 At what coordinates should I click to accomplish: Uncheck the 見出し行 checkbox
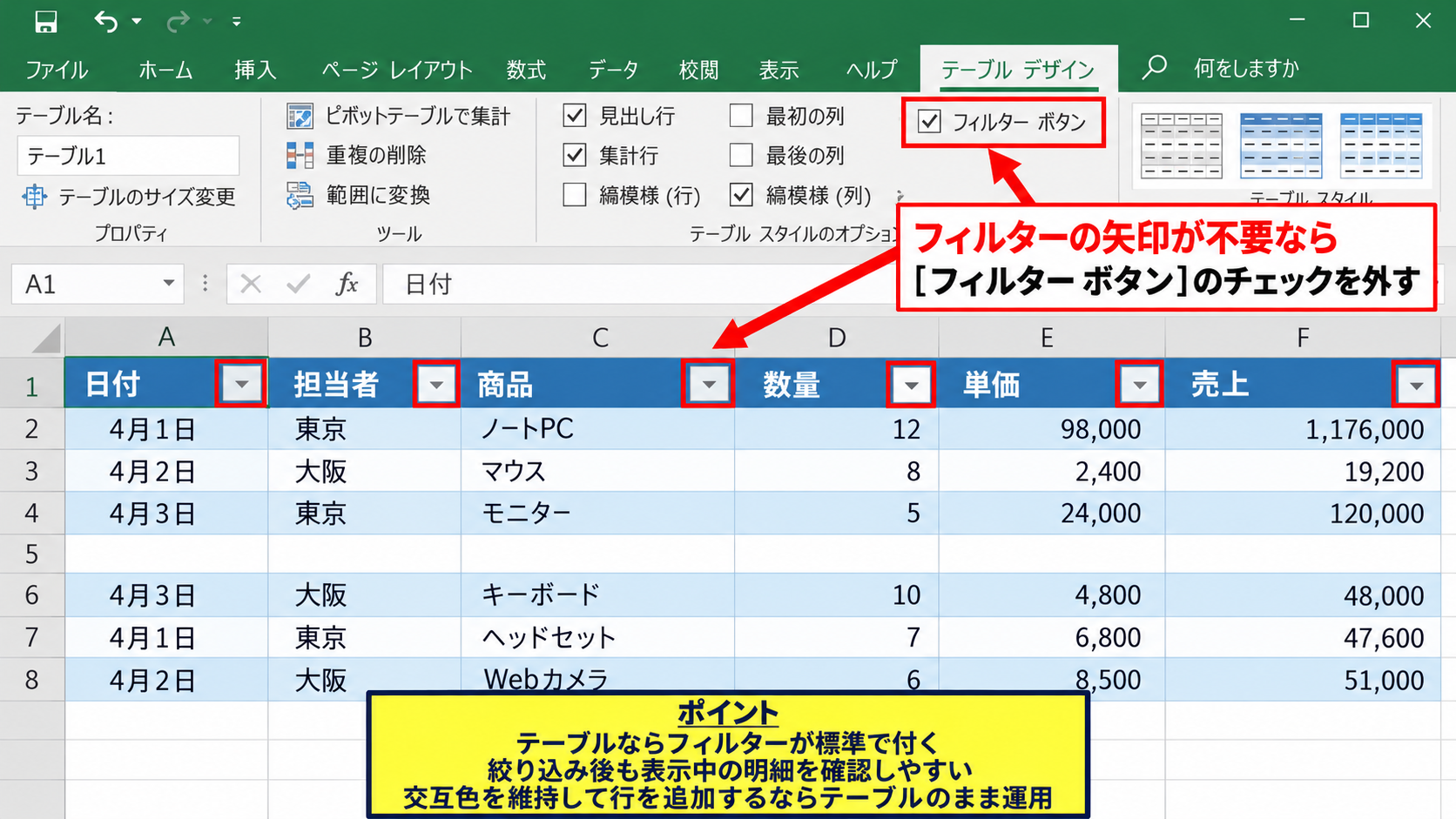pos(575,115)
